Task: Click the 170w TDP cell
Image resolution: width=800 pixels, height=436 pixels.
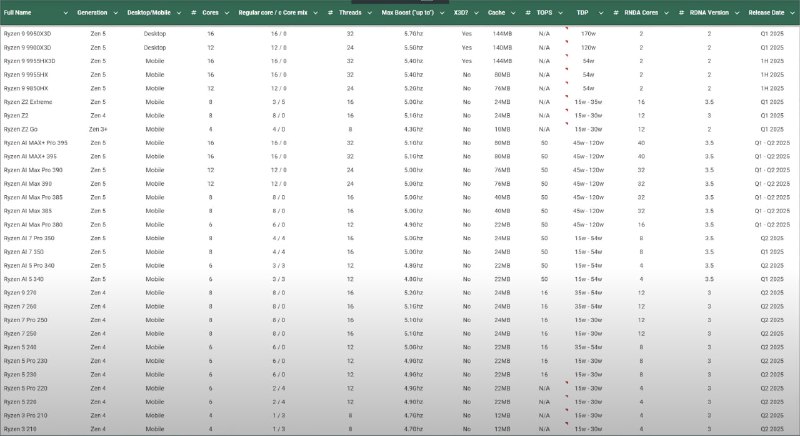Action: pos(588,34)
